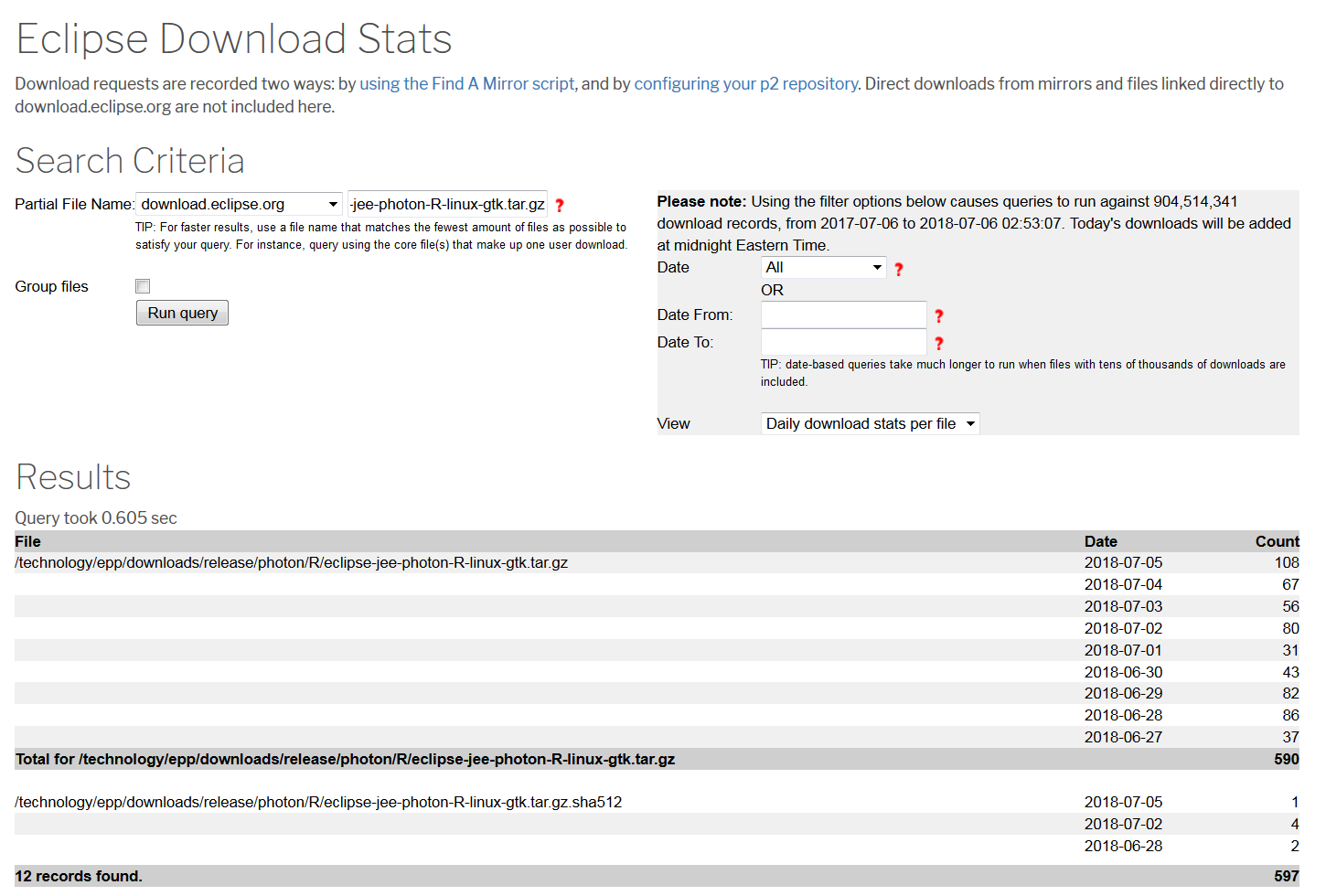Click the Date column header
The width and height of the screenshot is (1326, 896).
click(1100, 541)
